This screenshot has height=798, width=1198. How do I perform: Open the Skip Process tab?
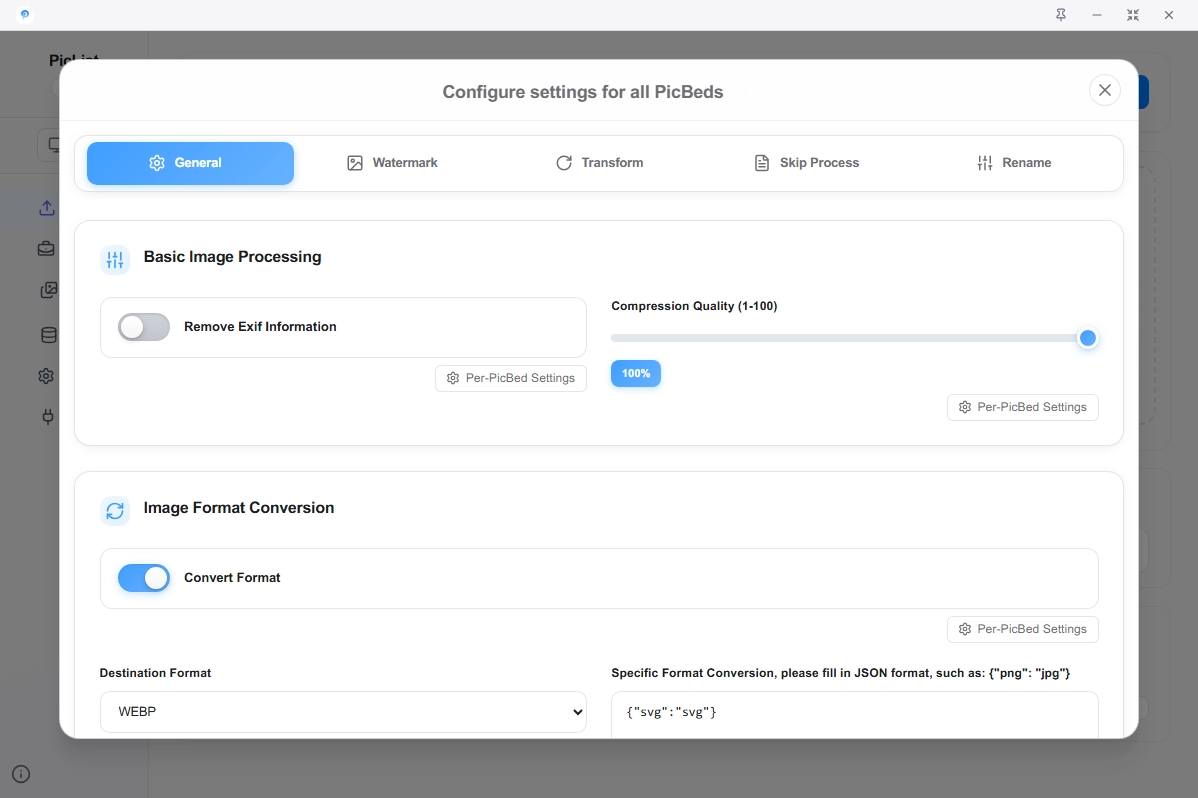pyautogui.click(x=806, y=163)
